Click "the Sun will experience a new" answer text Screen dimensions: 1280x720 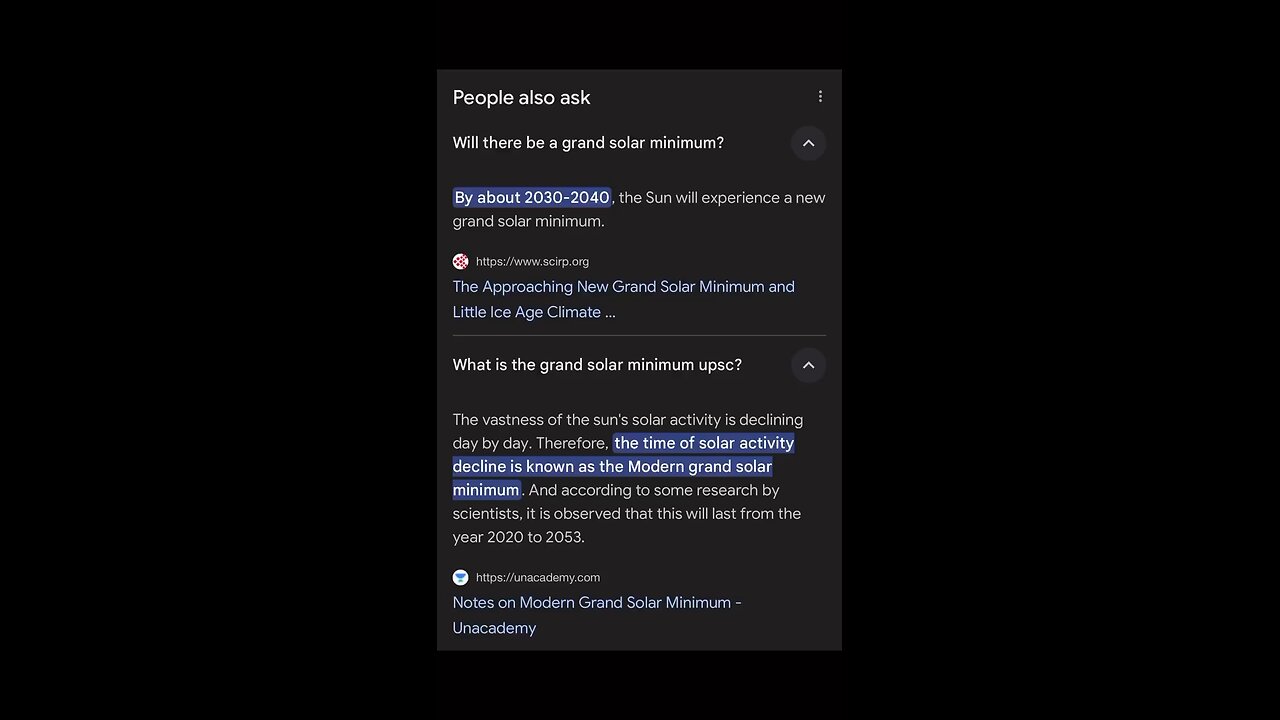coord(722,197)
